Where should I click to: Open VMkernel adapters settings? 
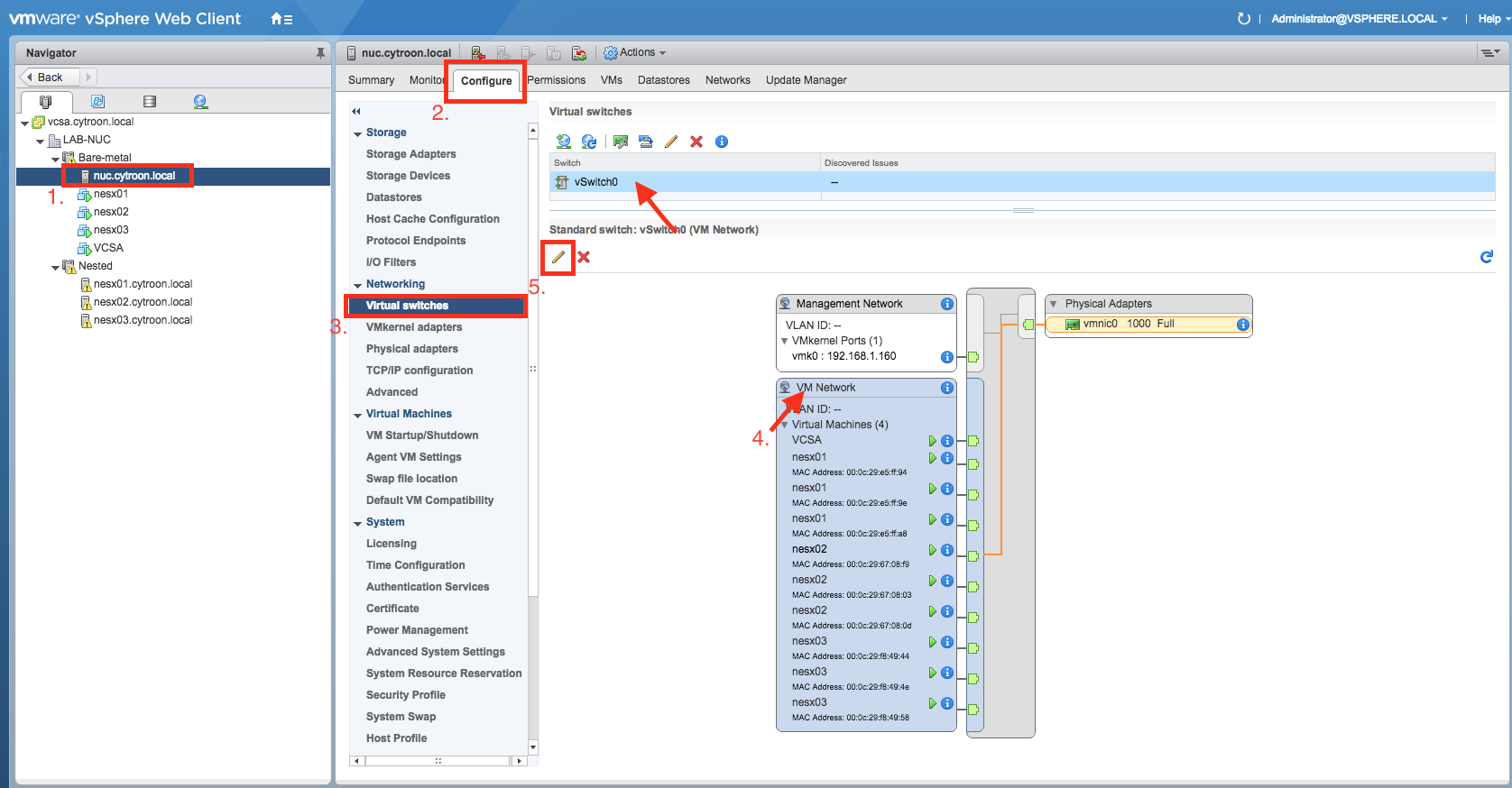[x=414, y=327]
